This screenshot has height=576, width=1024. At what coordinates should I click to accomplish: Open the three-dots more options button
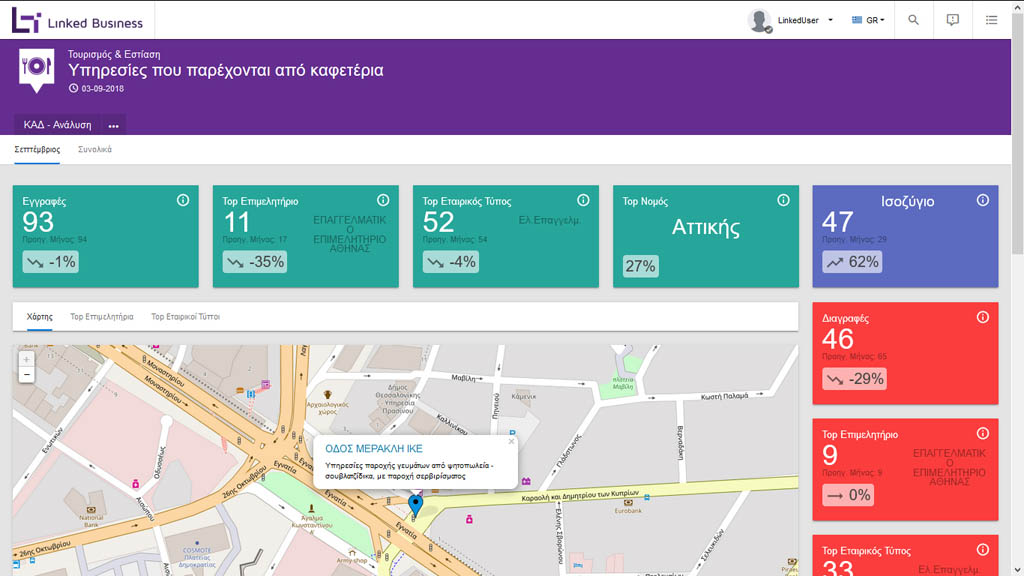point(114,125)
